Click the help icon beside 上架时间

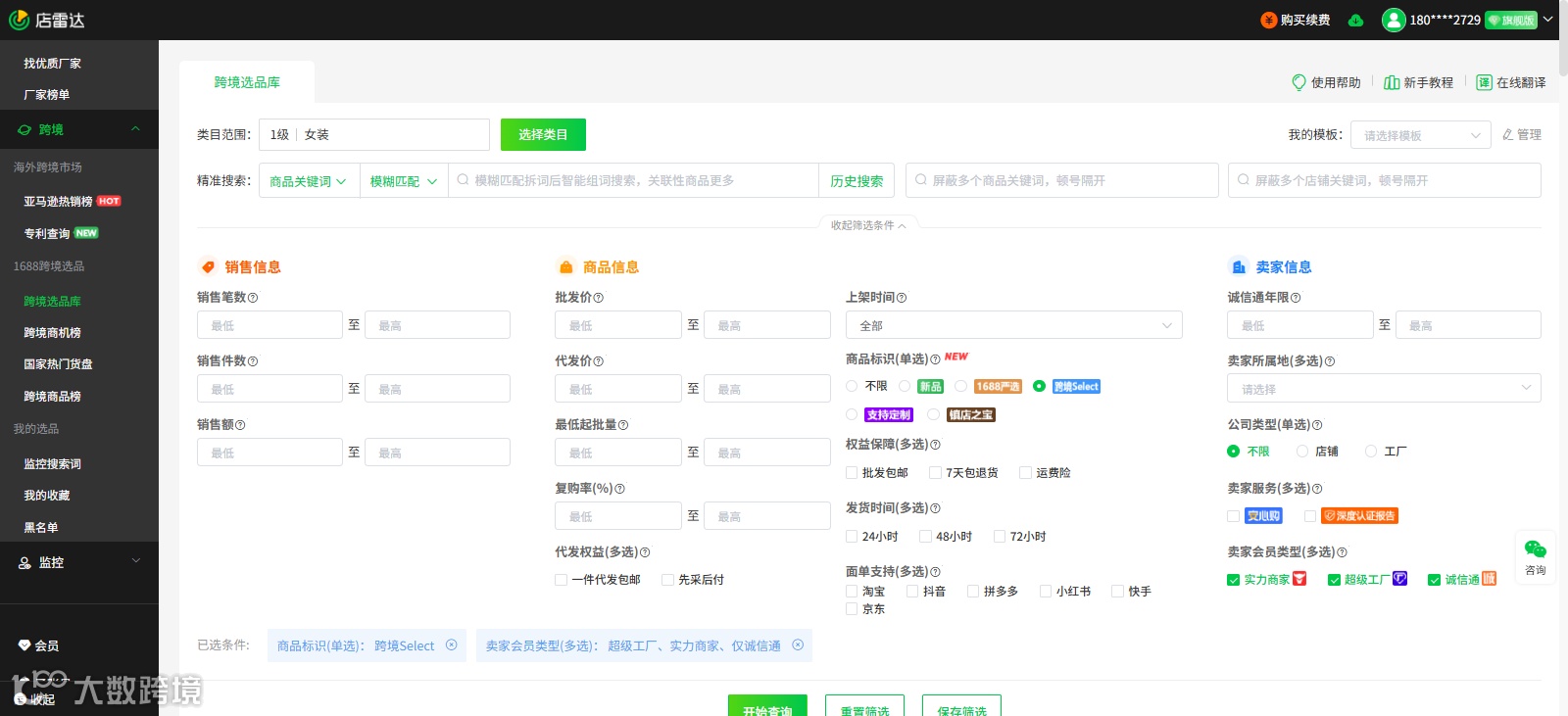902,298
